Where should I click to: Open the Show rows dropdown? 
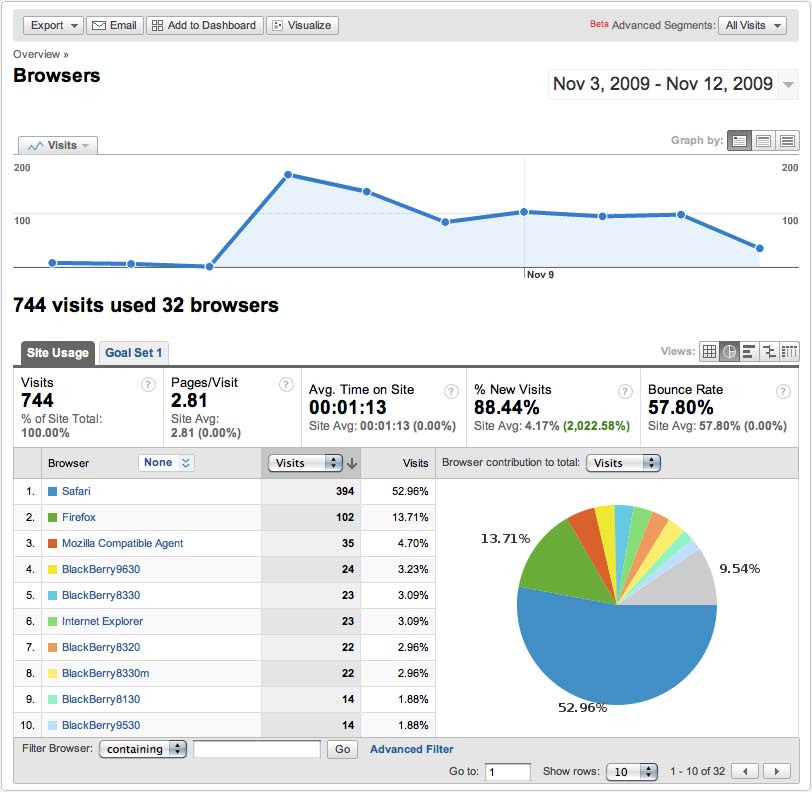coord(632,772)
